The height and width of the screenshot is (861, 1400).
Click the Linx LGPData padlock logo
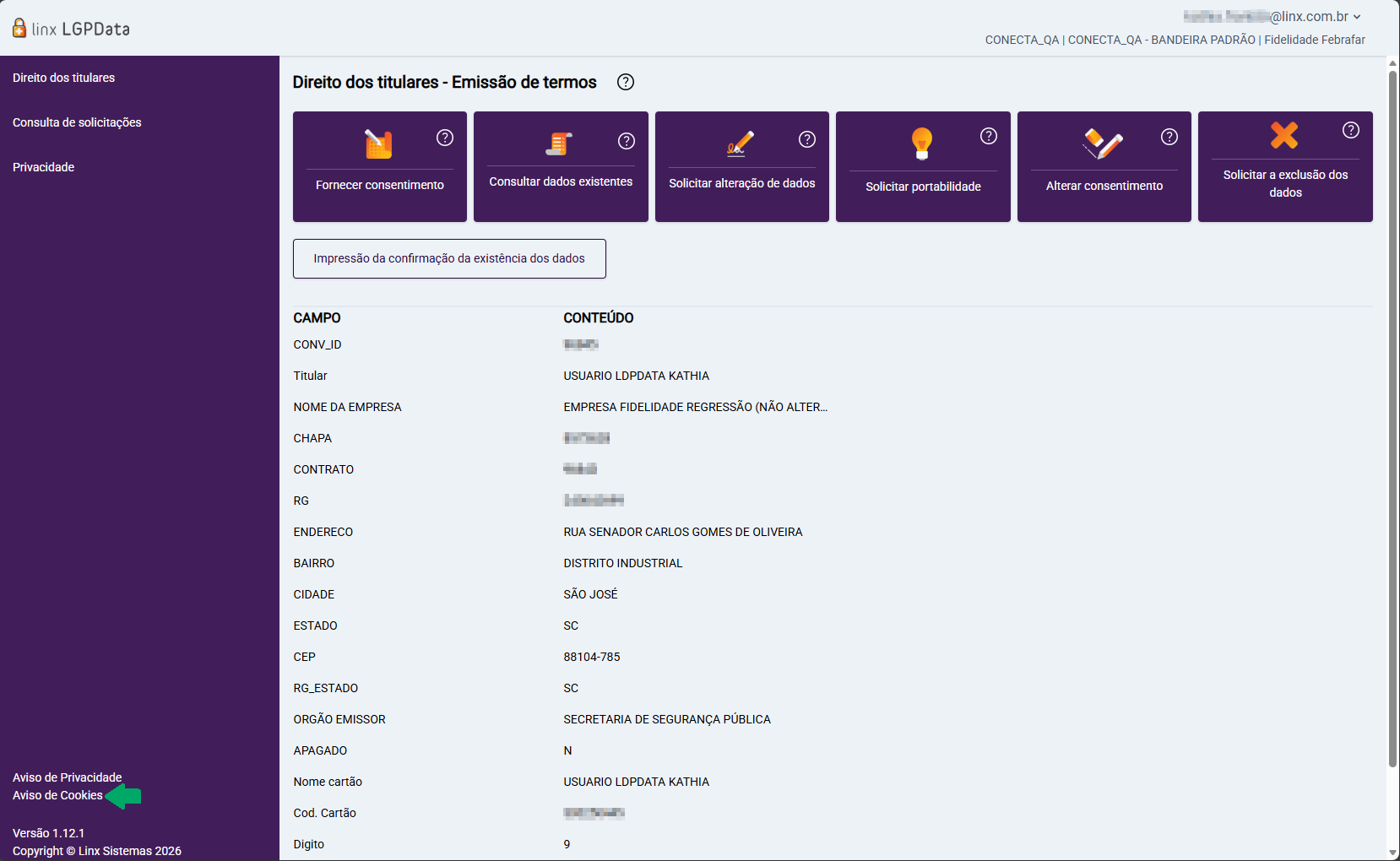19,29
